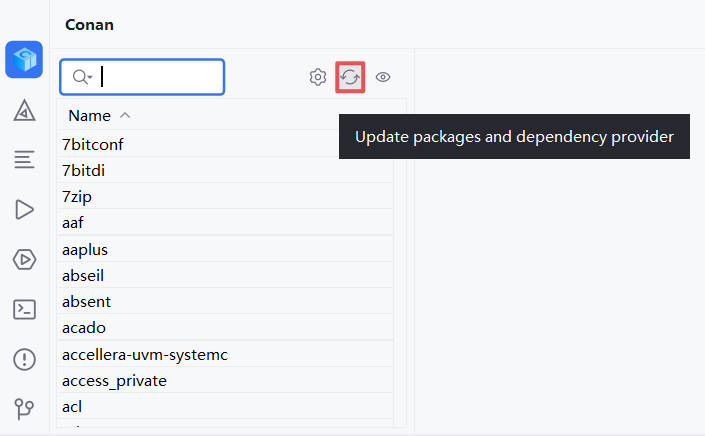The height and width of the screenshot is (436, 705).
Task: Toggle the eye visibility icon
Action: click(x=383, y=77)
